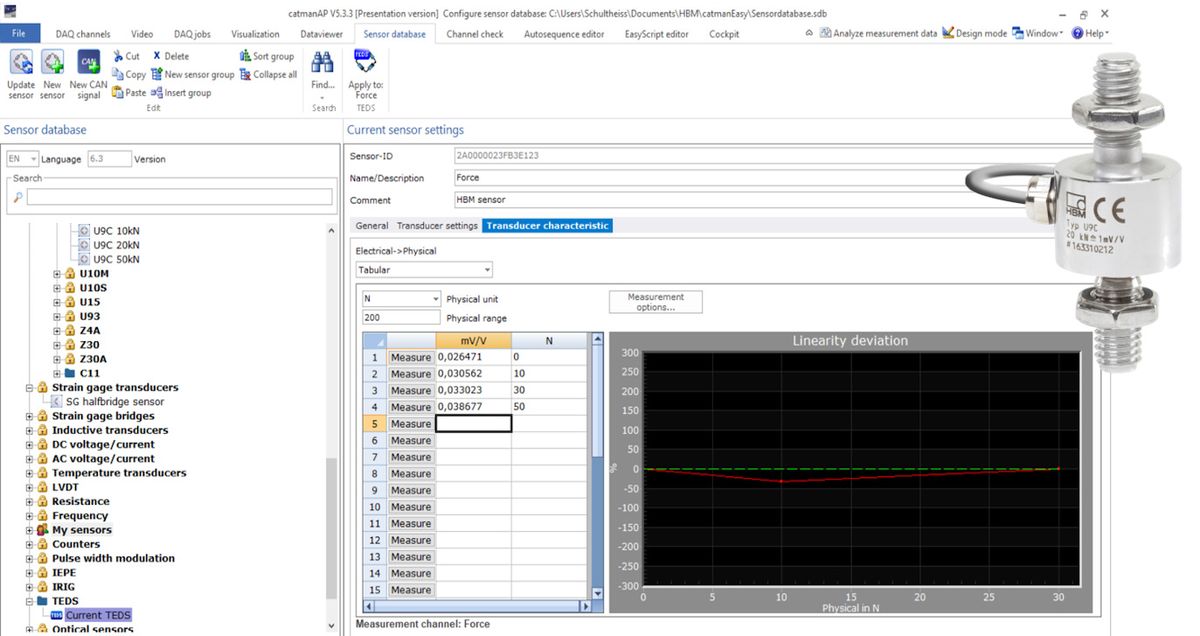
Task: Apply TEDS to Force channel
Action: pyautogui.click(x=365, y=75)
